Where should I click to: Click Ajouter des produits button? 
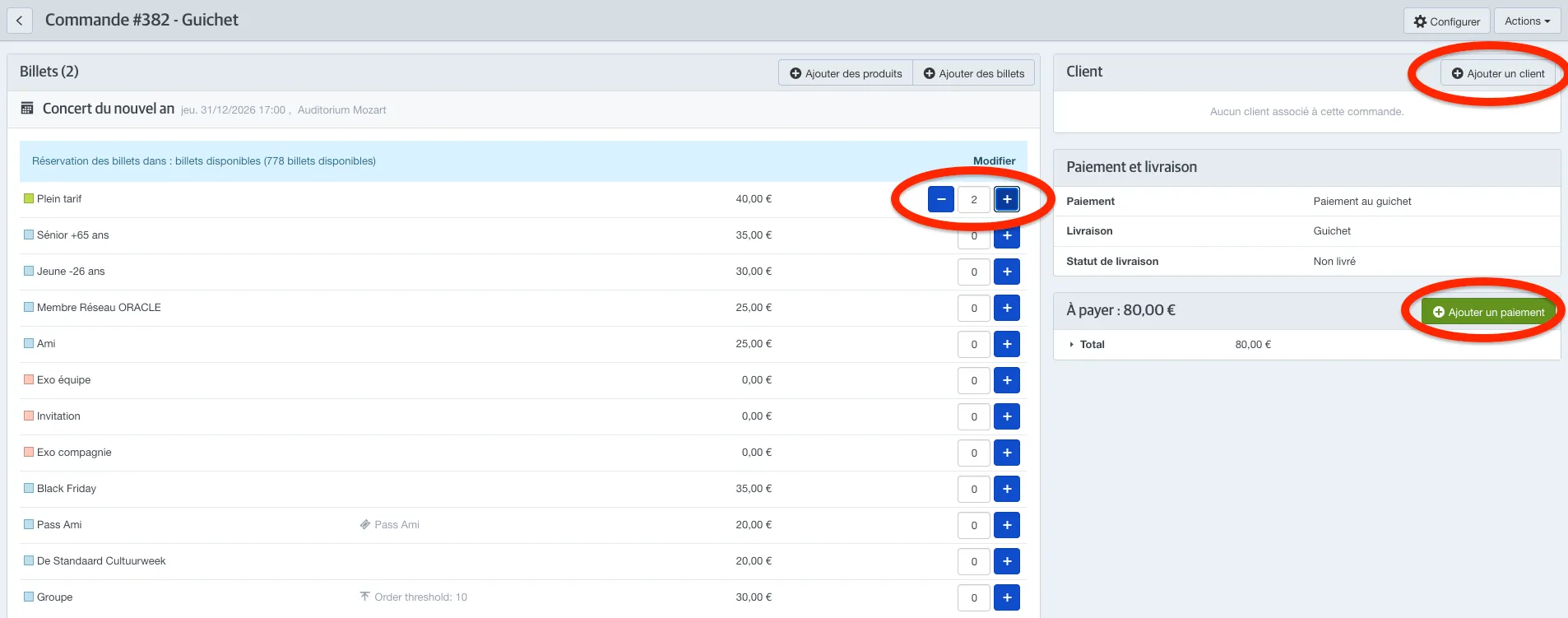(x=846, y=73)
